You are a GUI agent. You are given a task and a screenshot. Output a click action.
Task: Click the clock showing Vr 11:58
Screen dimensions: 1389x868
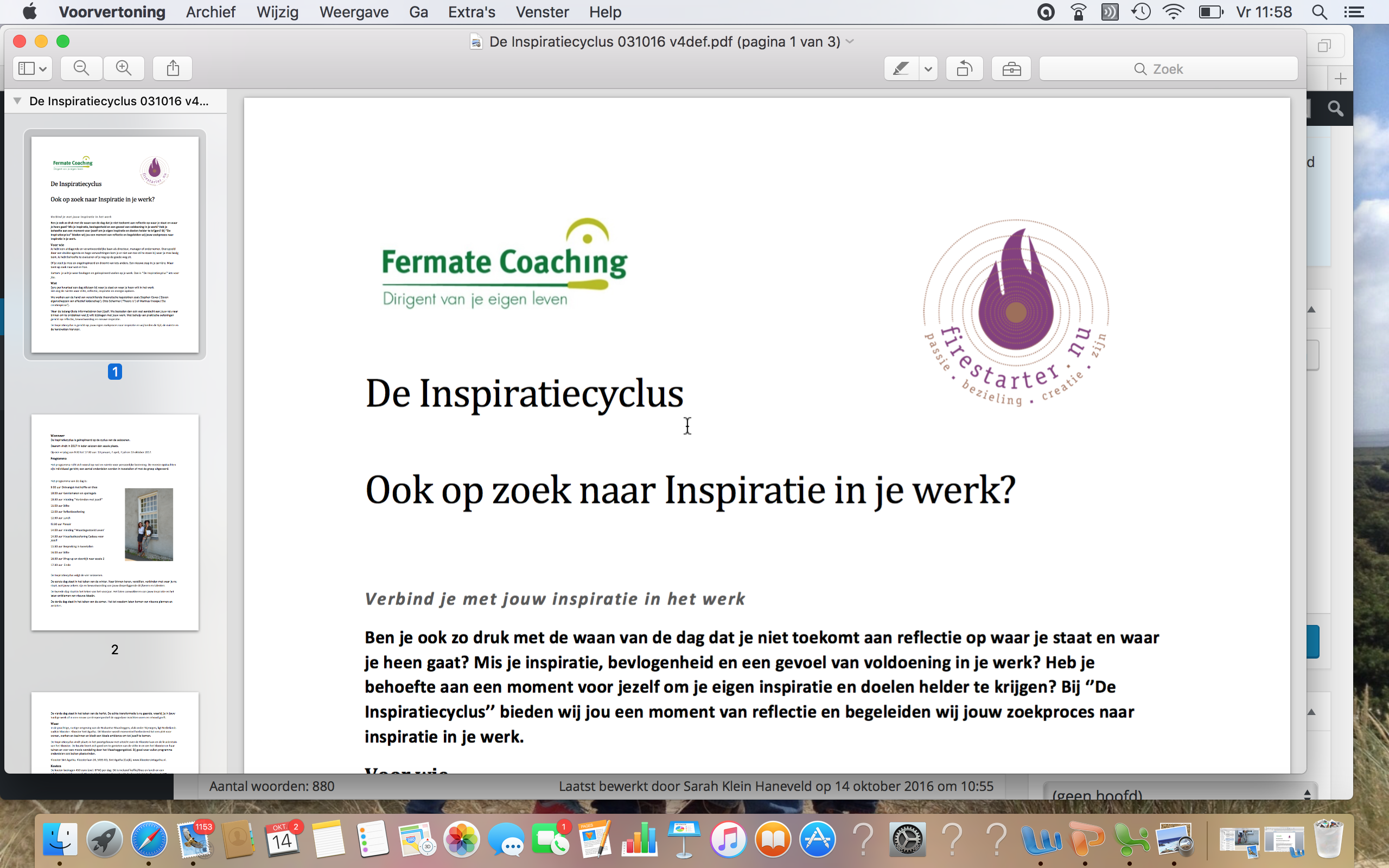pos(1264,12)
